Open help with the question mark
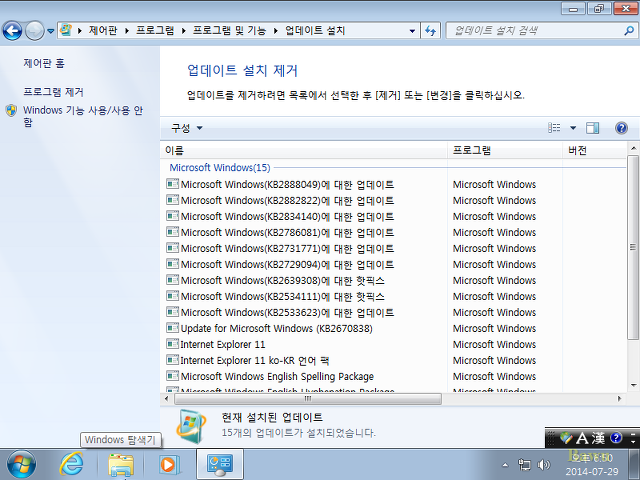Screen dimensions: 640x480 pos(621,128)
